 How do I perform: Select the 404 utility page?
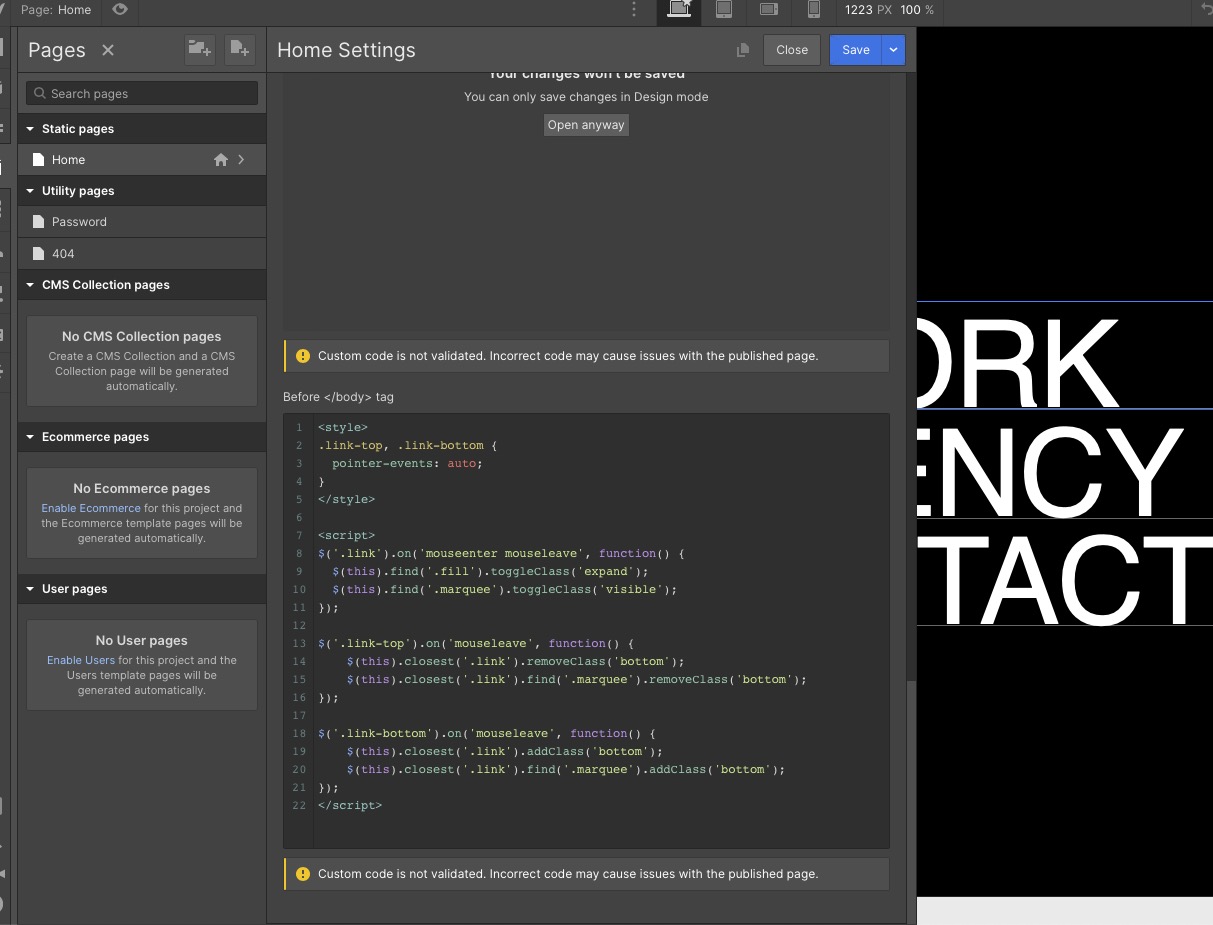142,254
